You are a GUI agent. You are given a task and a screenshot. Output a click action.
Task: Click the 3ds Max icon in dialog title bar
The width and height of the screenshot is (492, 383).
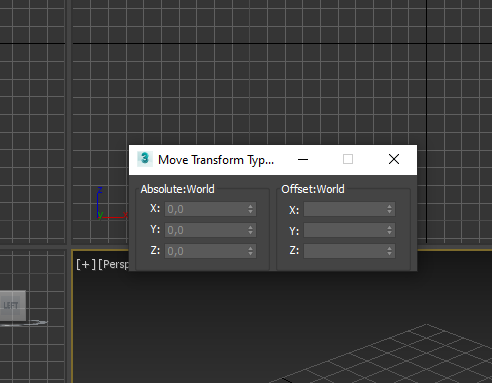coord(145,159)
